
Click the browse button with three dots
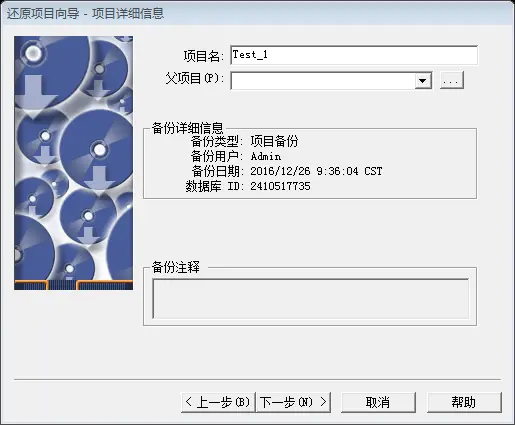point(452,80)
